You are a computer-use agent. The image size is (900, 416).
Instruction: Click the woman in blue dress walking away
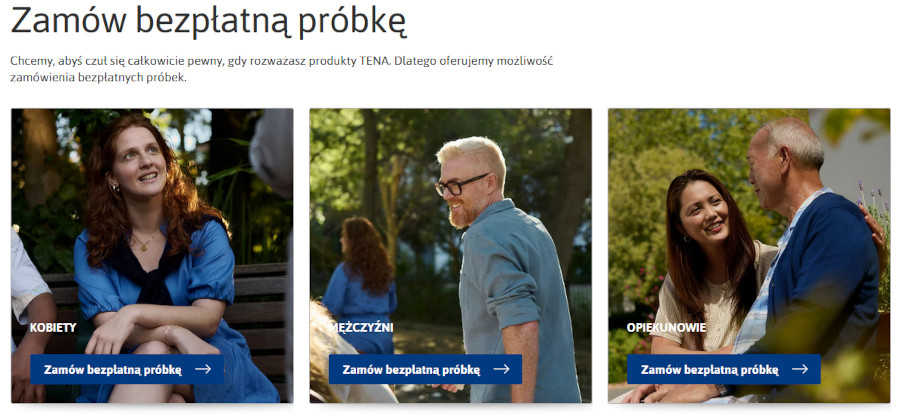[x=360, y=284]
